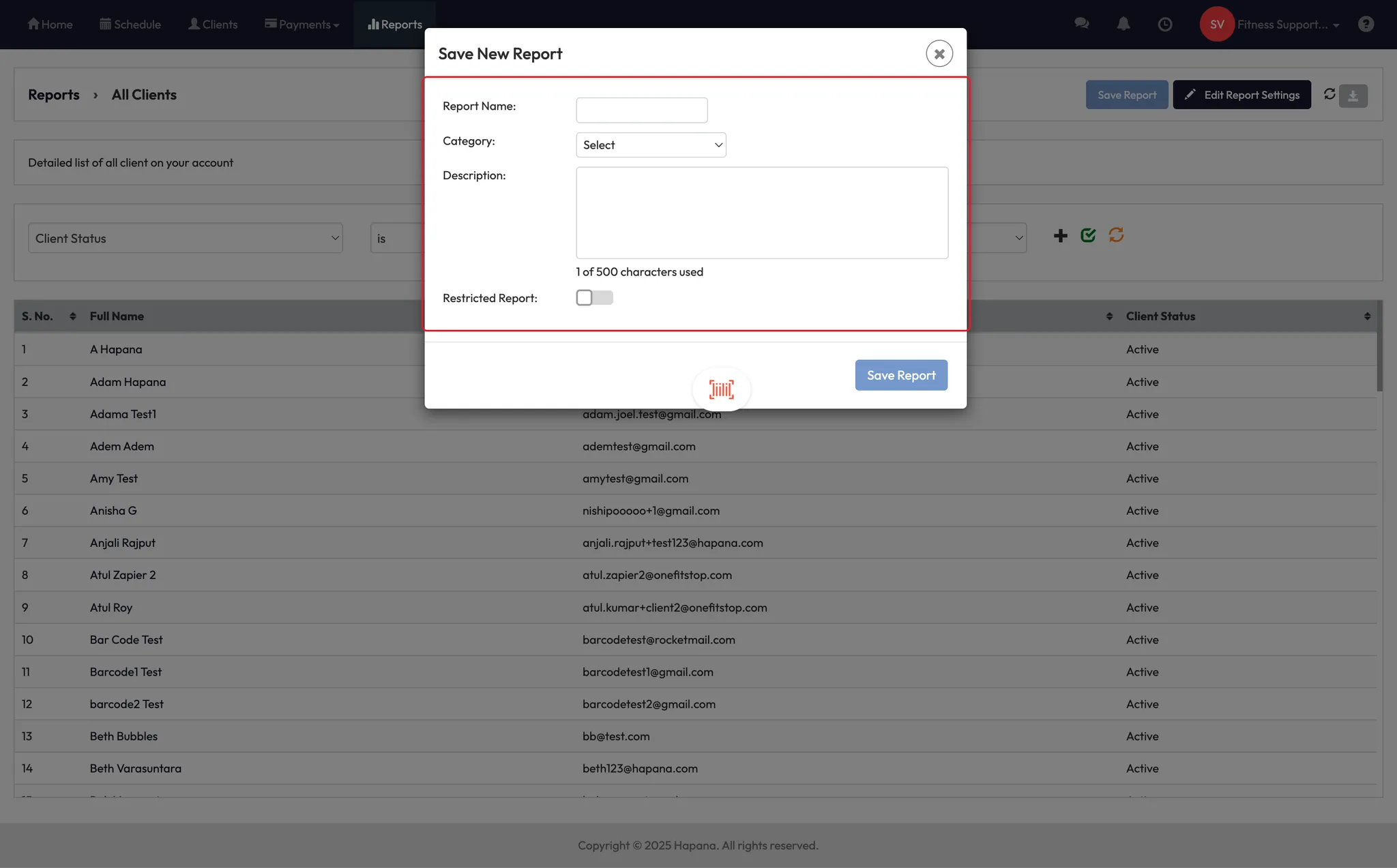Click the clock history icon
The width and height of the screenshot is (1397, 868).
[x=1165, y=24]
